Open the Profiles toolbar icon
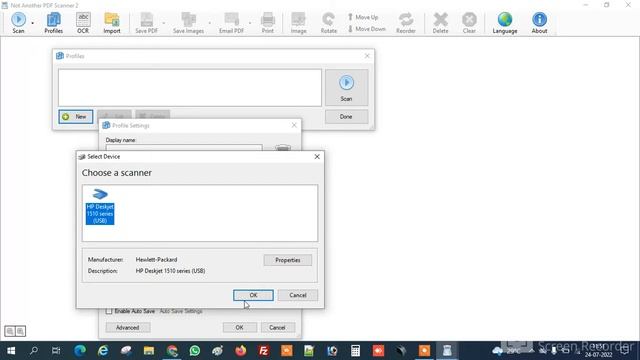The image size is (640, 360). tap(53, 22)
